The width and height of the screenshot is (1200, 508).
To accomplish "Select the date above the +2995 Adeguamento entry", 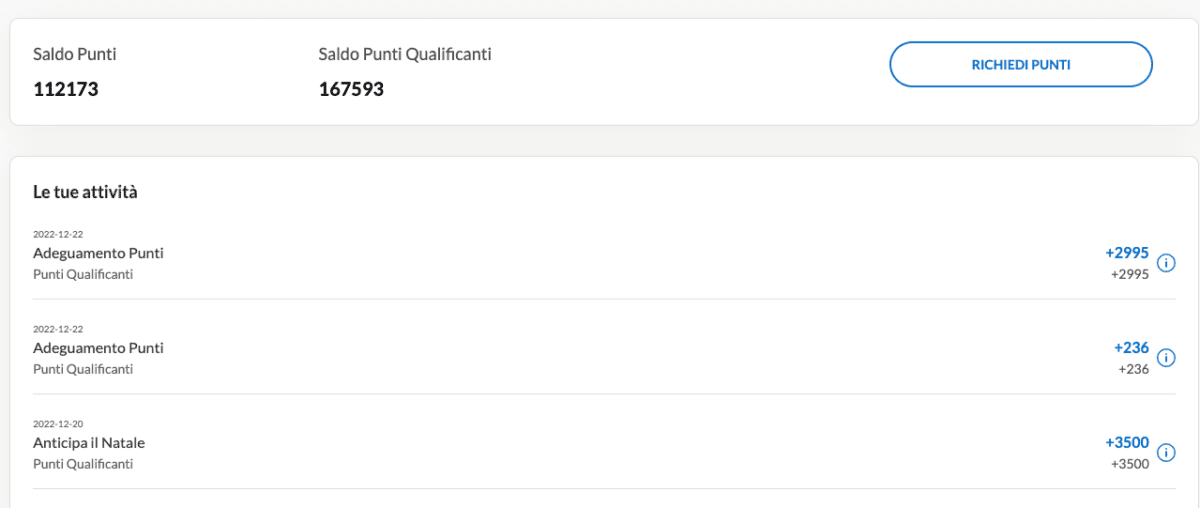I will [58, 234].
